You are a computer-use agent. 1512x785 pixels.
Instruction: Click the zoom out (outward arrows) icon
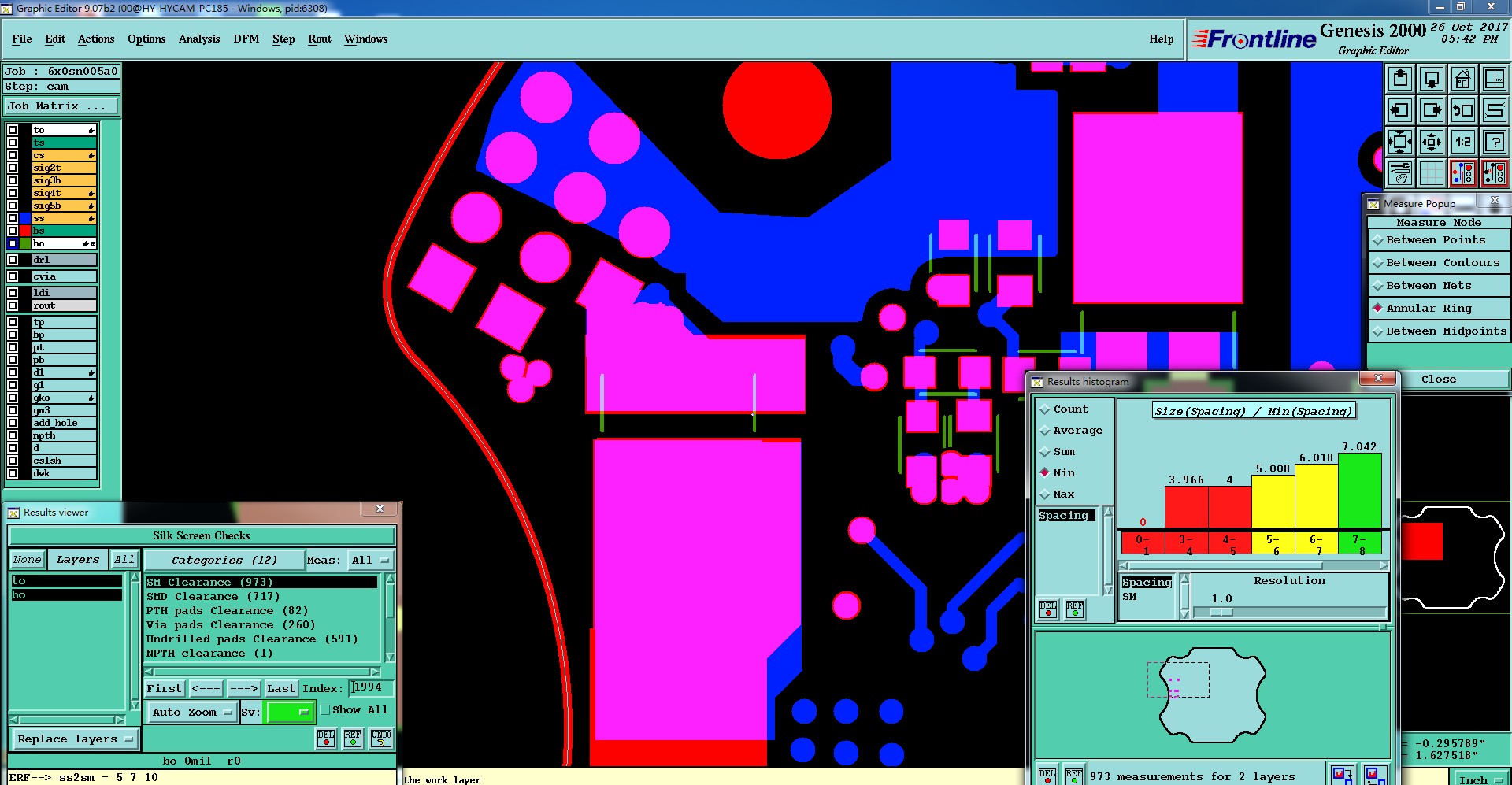click(1432, 142)
